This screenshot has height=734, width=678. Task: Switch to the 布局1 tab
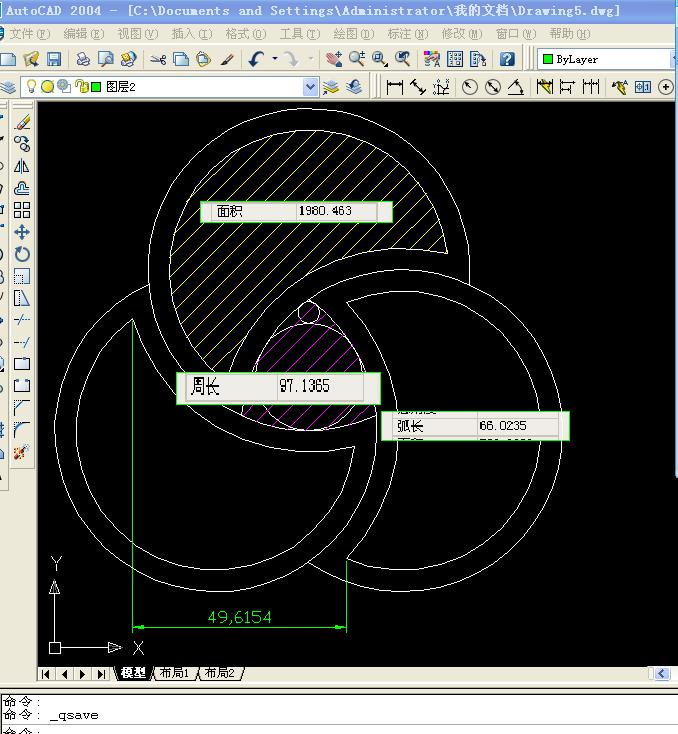pyautogui.click(x=175, y=673)
